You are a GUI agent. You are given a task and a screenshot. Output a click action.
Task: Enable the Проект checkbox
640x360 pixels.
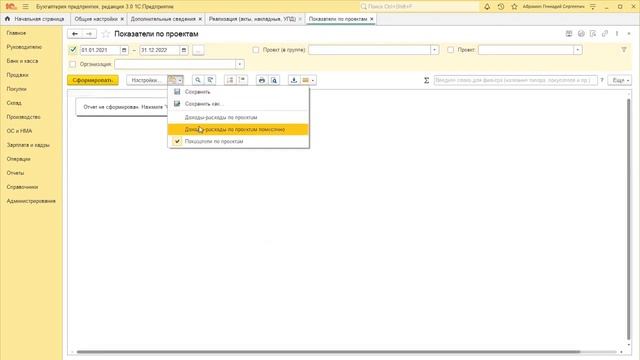tap(450, 50)
